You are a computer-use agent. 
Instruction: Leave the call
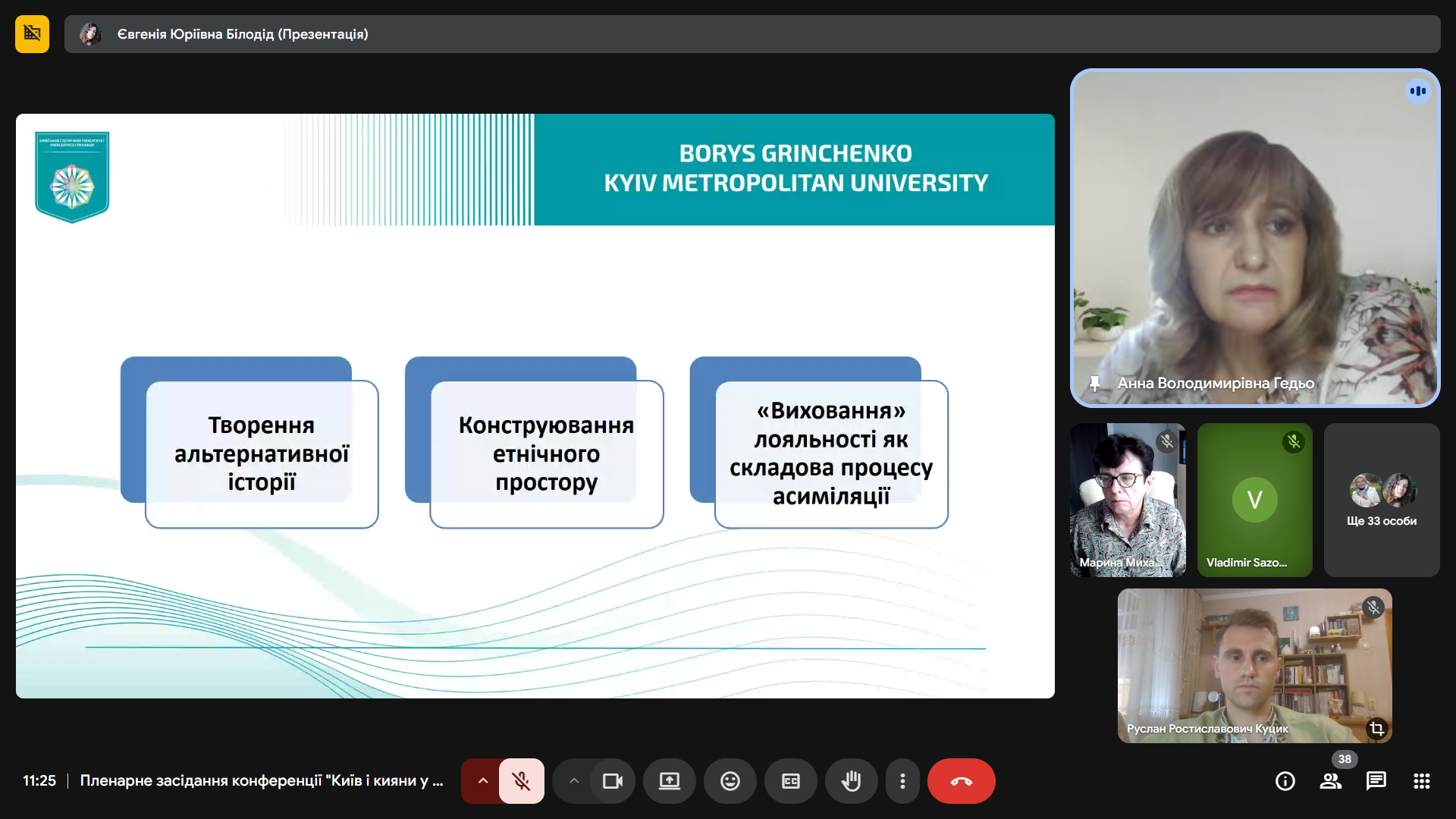[961, 781]
